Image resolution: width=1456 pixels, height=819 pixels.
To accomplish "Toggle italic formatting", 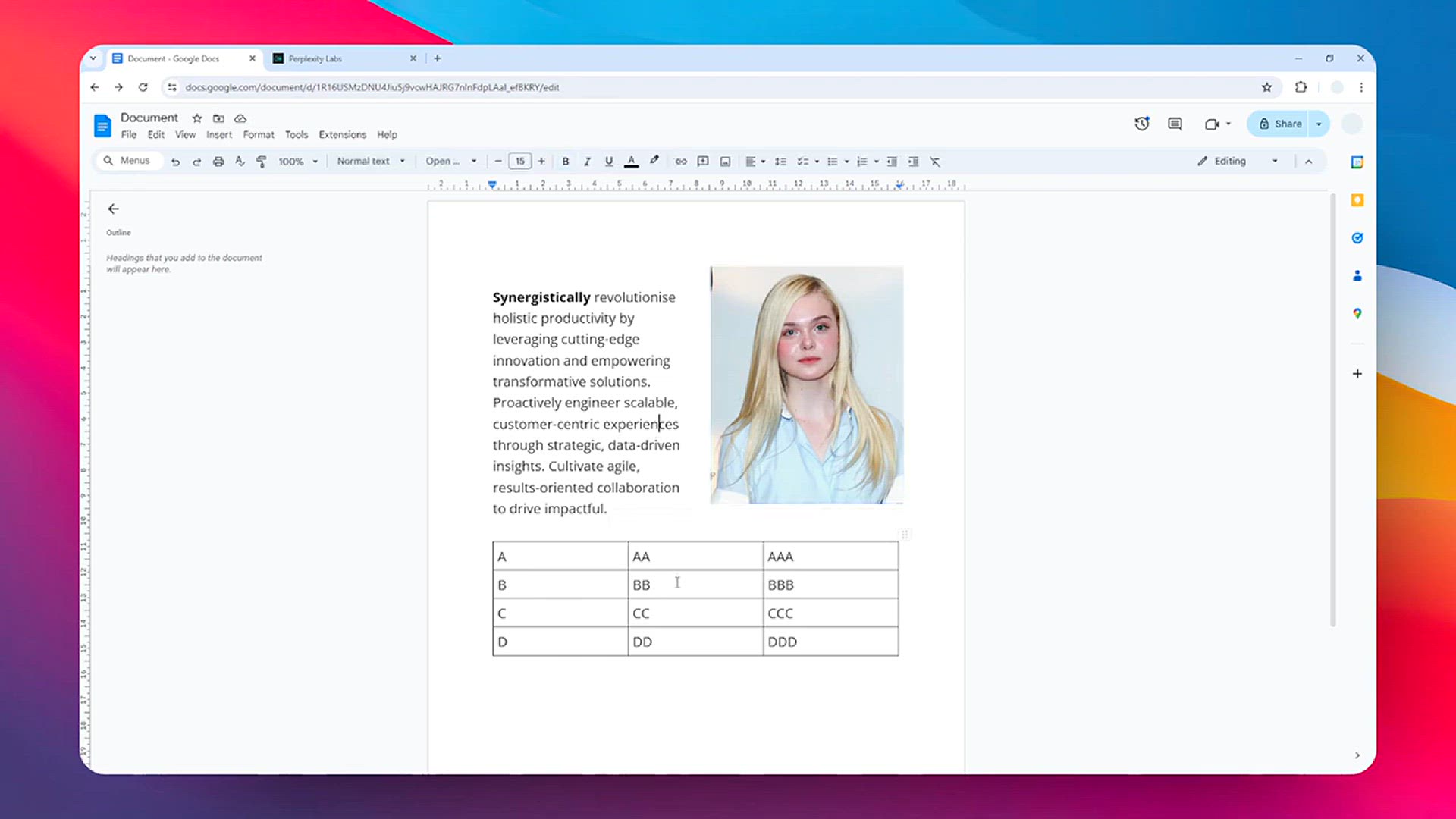I will point(587,162).
